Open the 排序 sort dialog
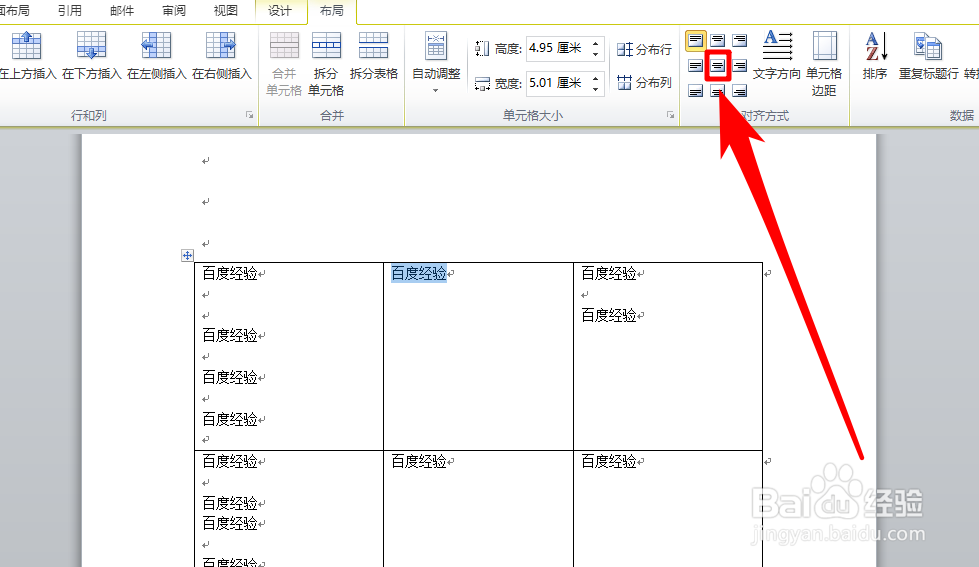Image resolution: width=979 pixels, height=567 pixels. pyautogui.click(x=875, y=56)
